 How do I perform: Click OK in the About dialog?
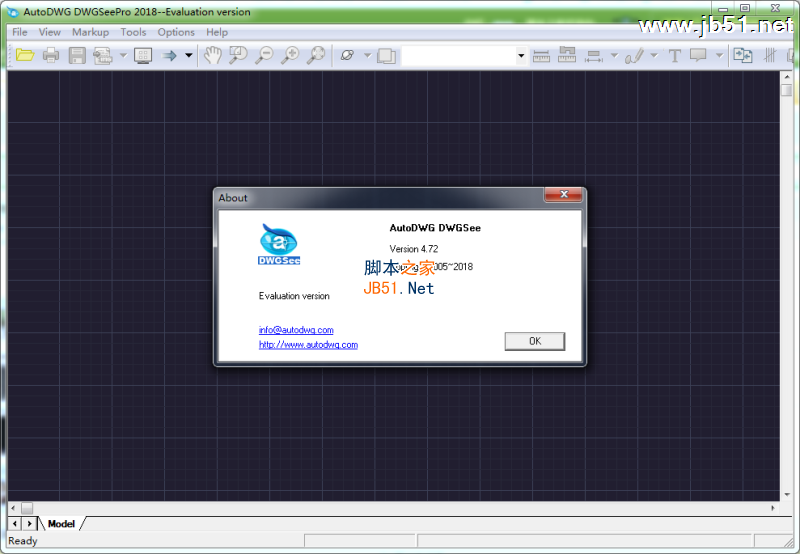point(535,341)
